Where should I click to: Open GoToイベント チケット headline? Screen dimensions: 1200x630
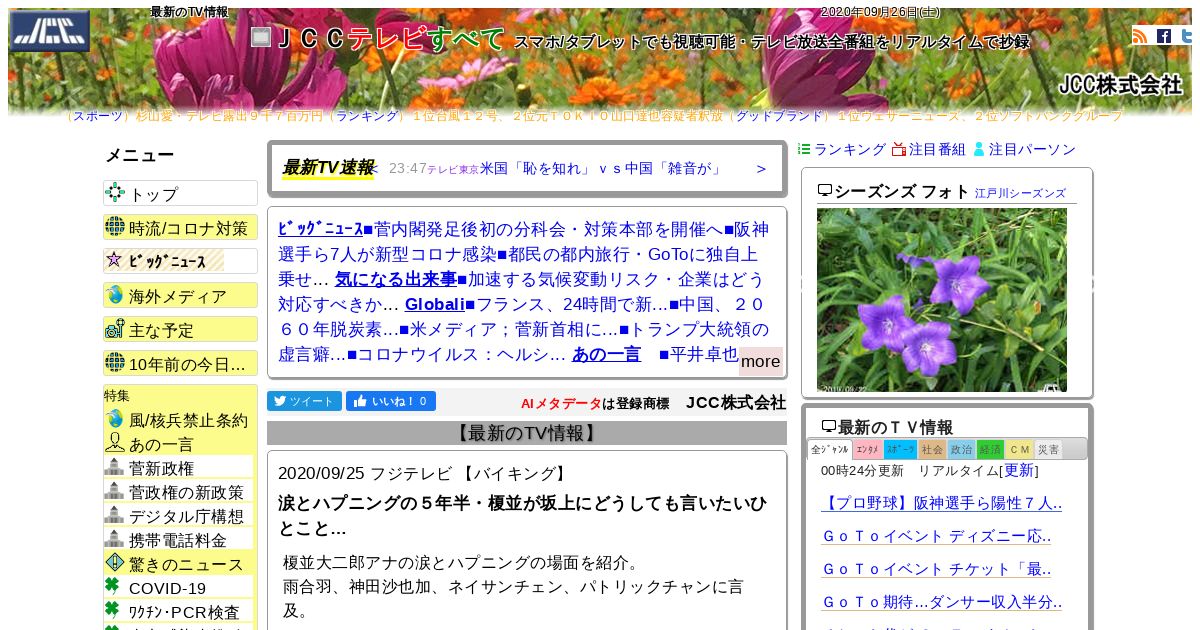pos(936,569)
